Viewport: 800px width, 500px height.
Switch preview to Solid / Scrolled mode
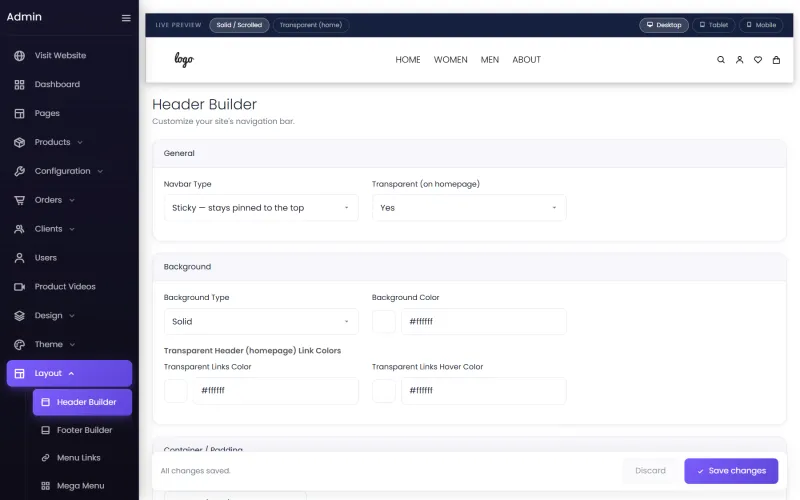pyautogui.click(x=239, y=25)
